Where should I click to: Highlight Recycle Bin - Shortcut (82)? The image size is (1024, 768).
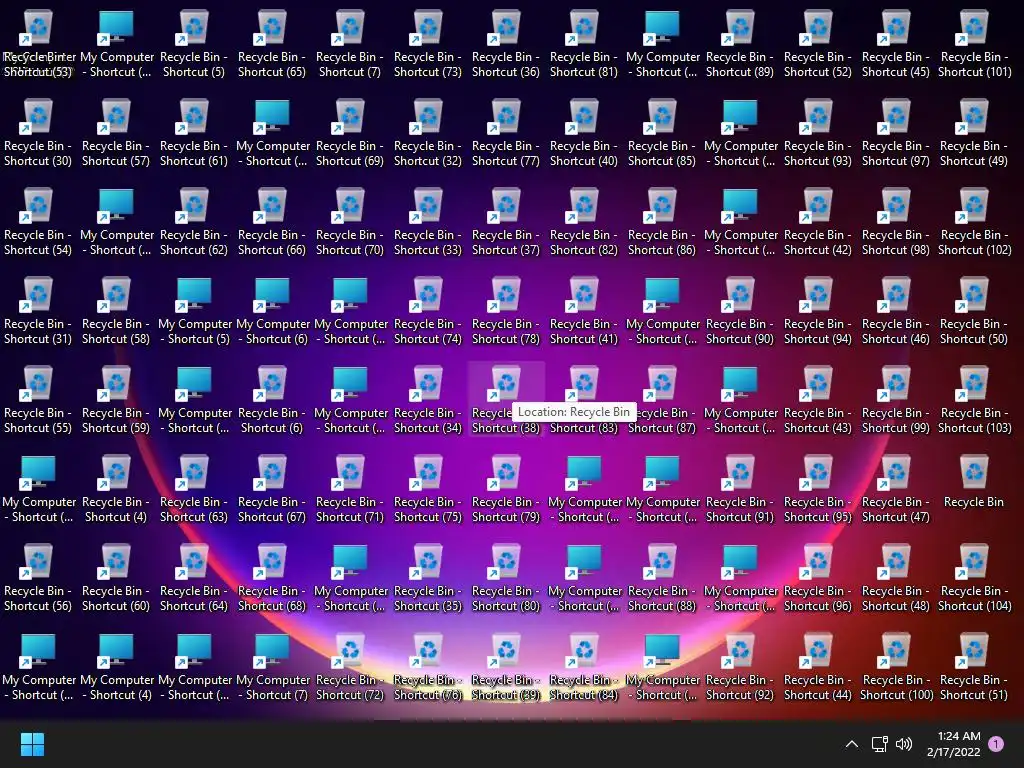(584, 222)
